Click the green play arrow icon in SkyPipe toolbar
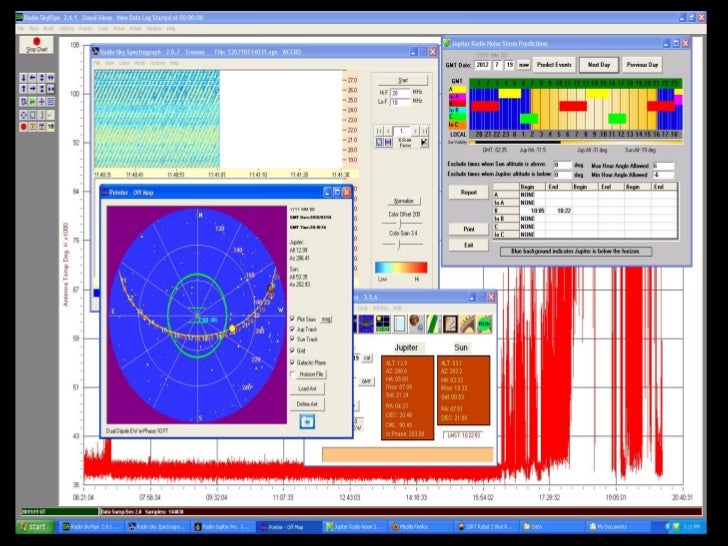The width and height of the screenshot is (728, 546). pos(32,101)
